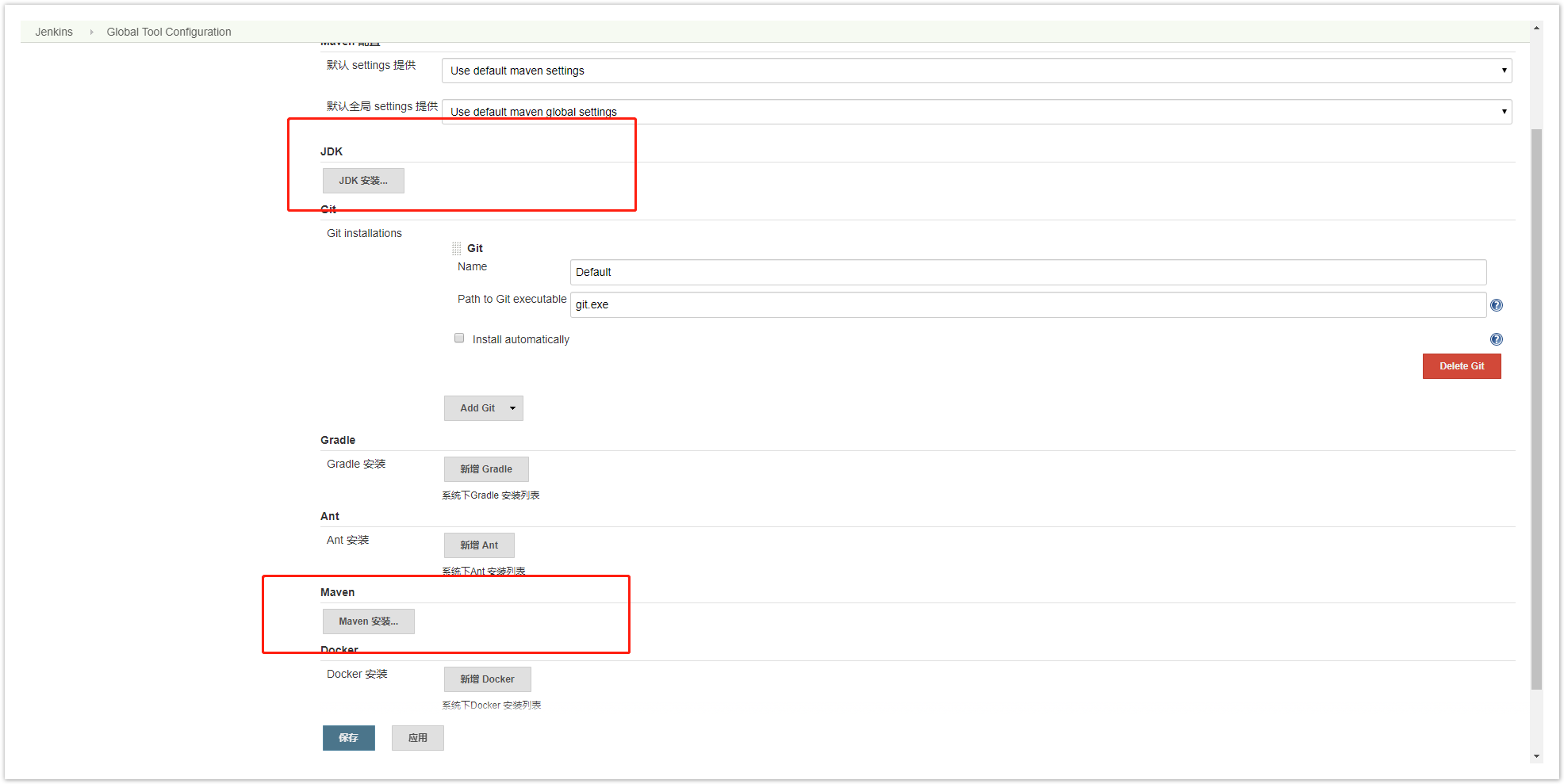Click the scrollbar down arrow

pyautogui.click(x=1536, y=756)
